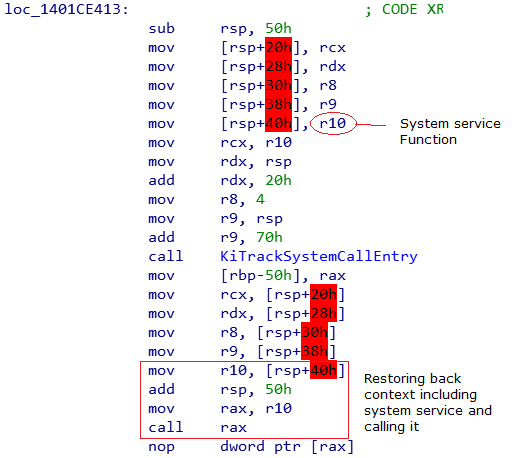Image resolution: width=517 pixels, height=458 pixels.
Task: Select the 'add rsp, 50h' instruction
Action: (x=220, y=390)
